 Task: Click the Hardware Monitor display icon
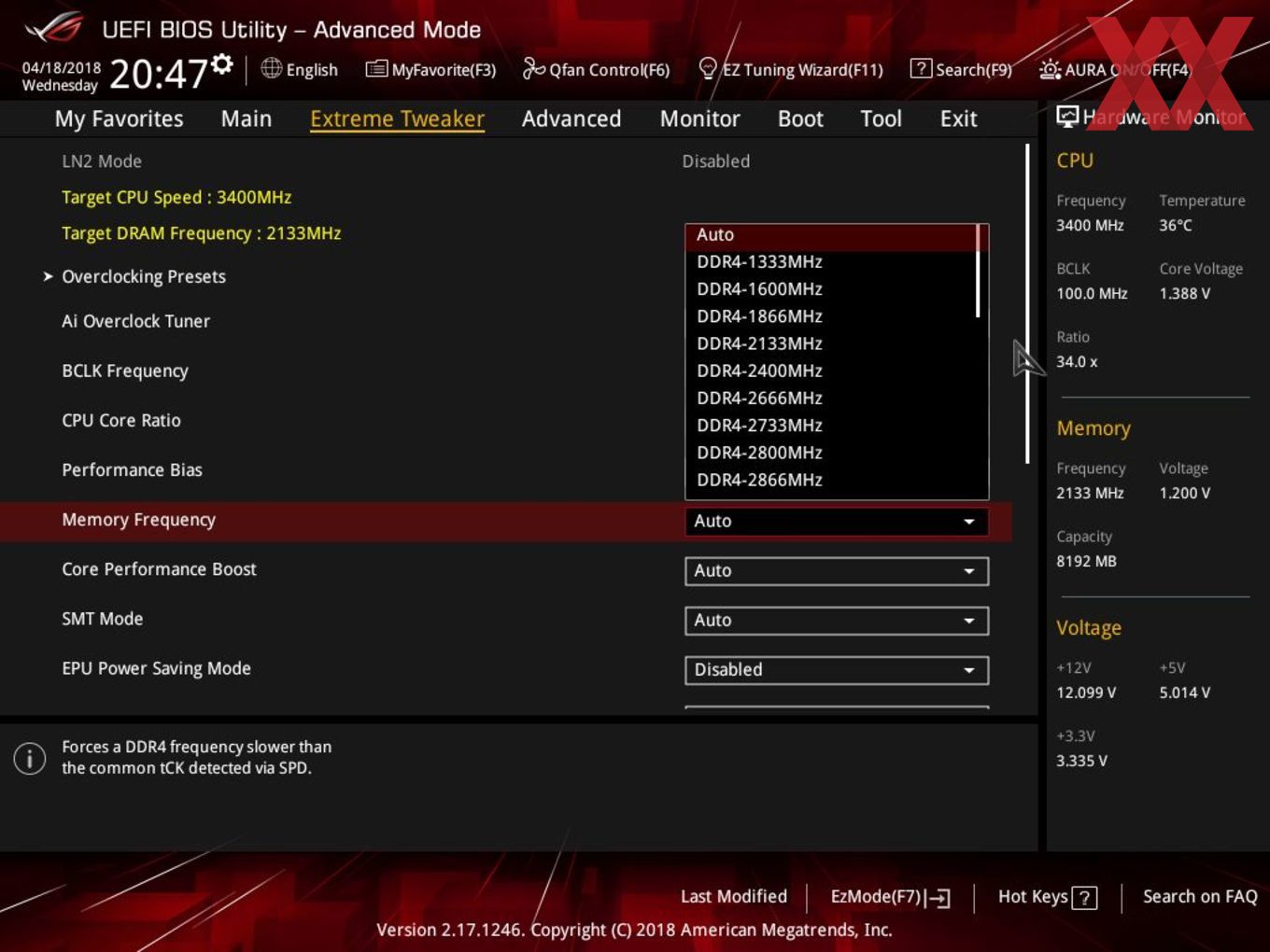(1067, 116)
